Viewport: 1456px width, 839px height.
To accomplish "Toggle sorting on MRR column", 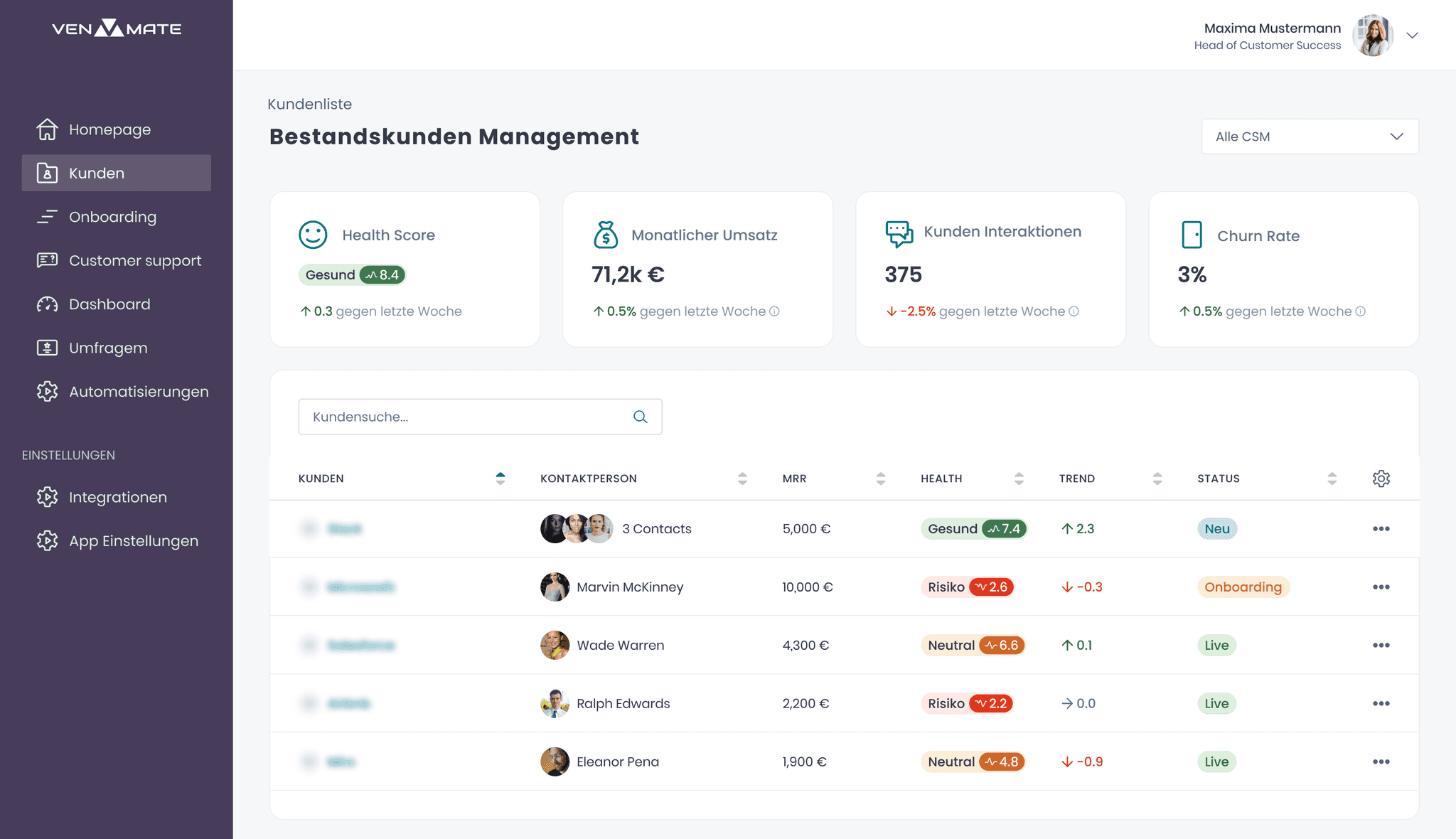I will (881, 479).
